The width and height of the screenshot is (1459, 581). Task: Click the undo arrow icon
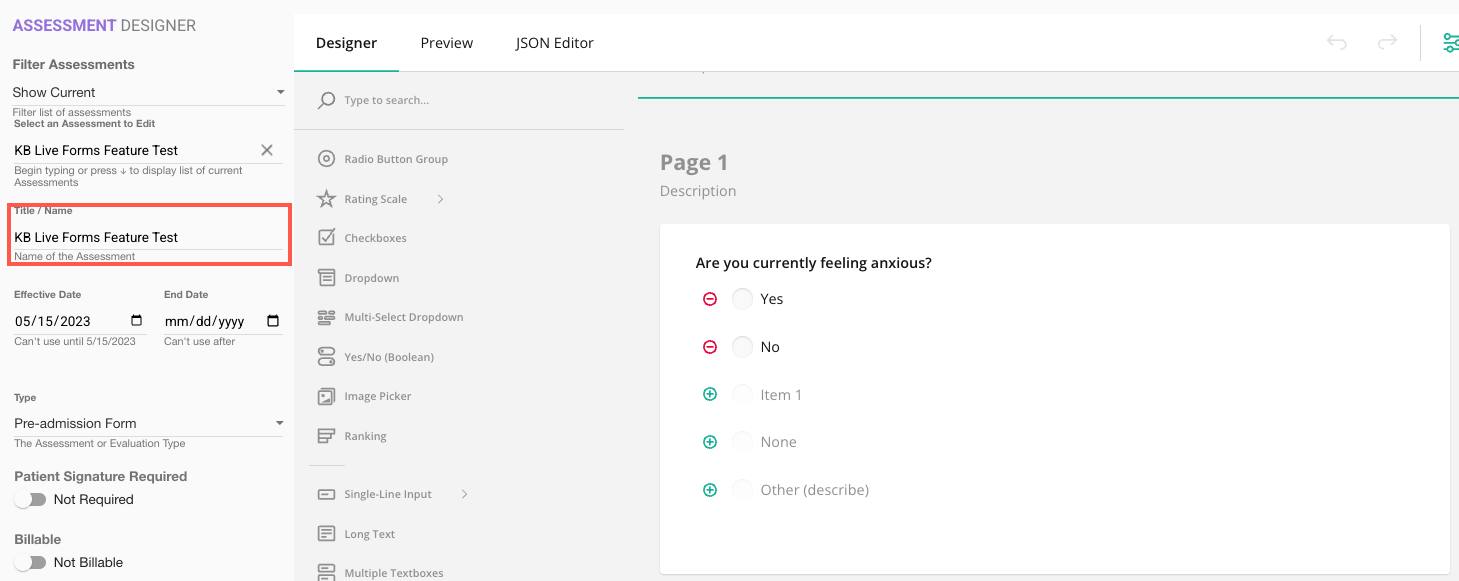pos(1336,42)
